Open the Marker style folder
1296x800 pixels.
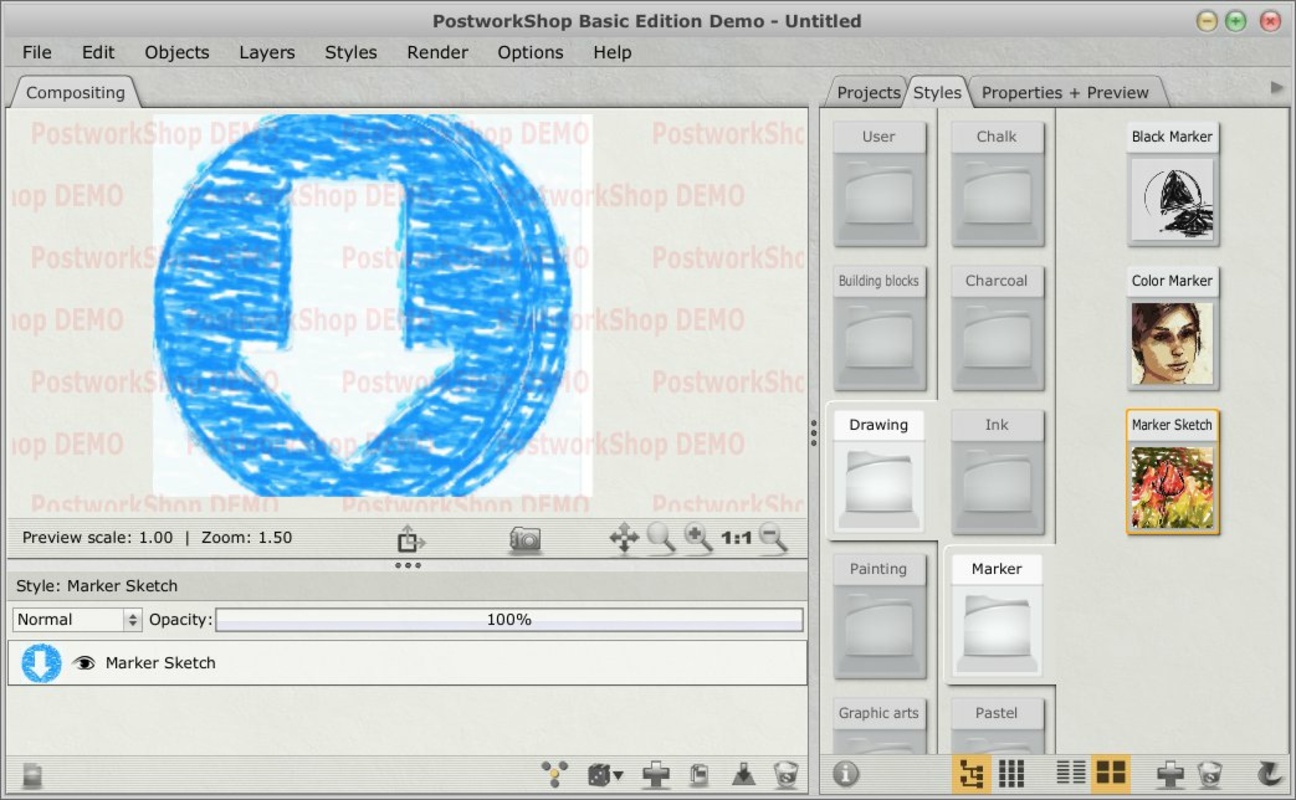pos(997,616)
